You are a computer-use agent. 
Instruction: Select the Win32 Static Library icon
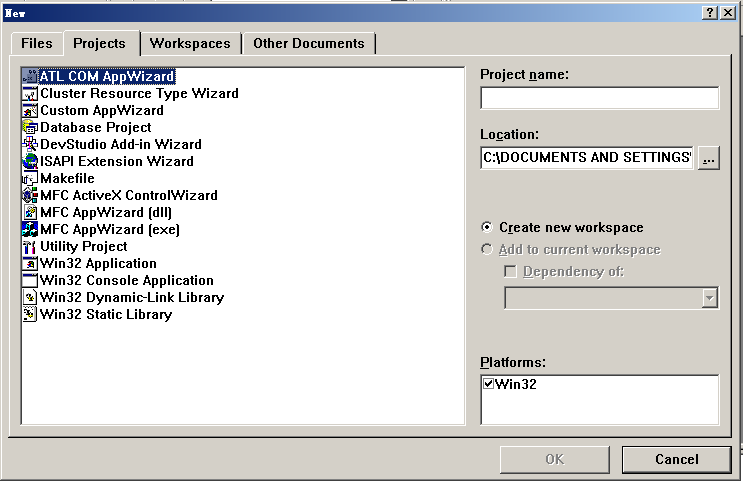point(30,315)
